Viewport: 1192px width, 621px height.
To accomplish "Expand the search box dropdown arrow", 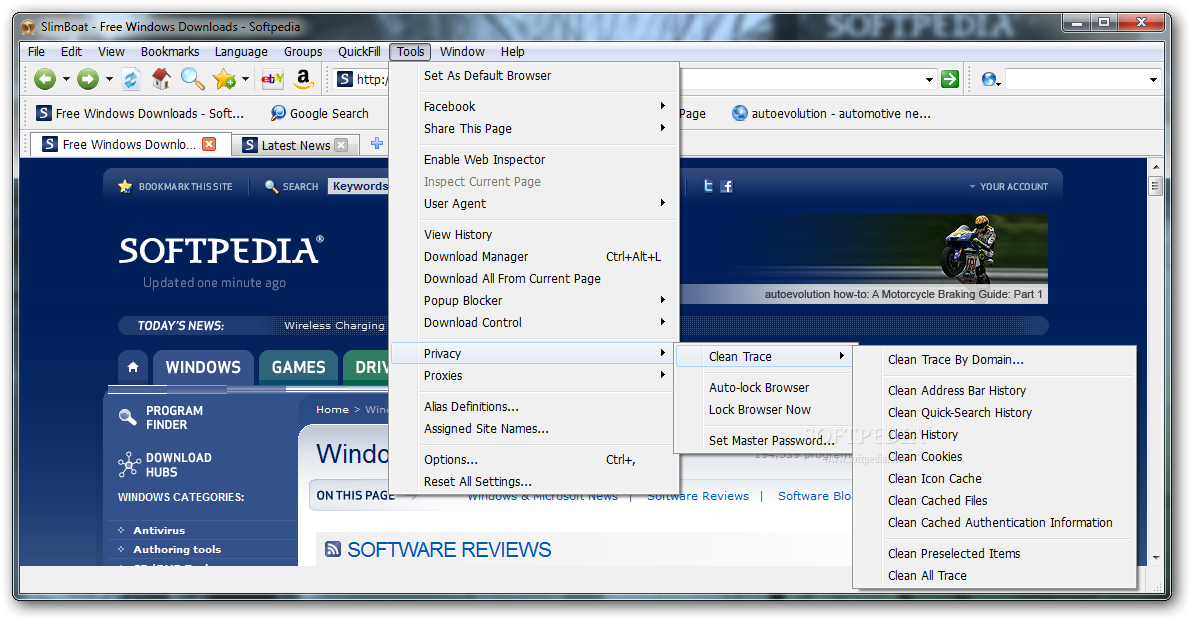I will point(1153,80).
